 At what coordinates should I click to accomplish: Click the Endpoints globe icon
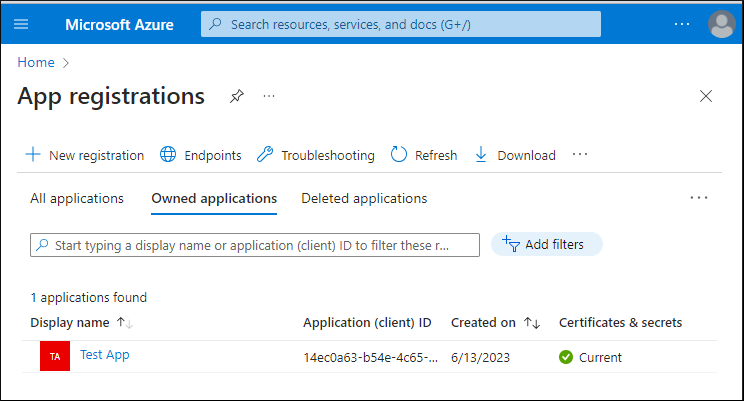click(168, 154)
